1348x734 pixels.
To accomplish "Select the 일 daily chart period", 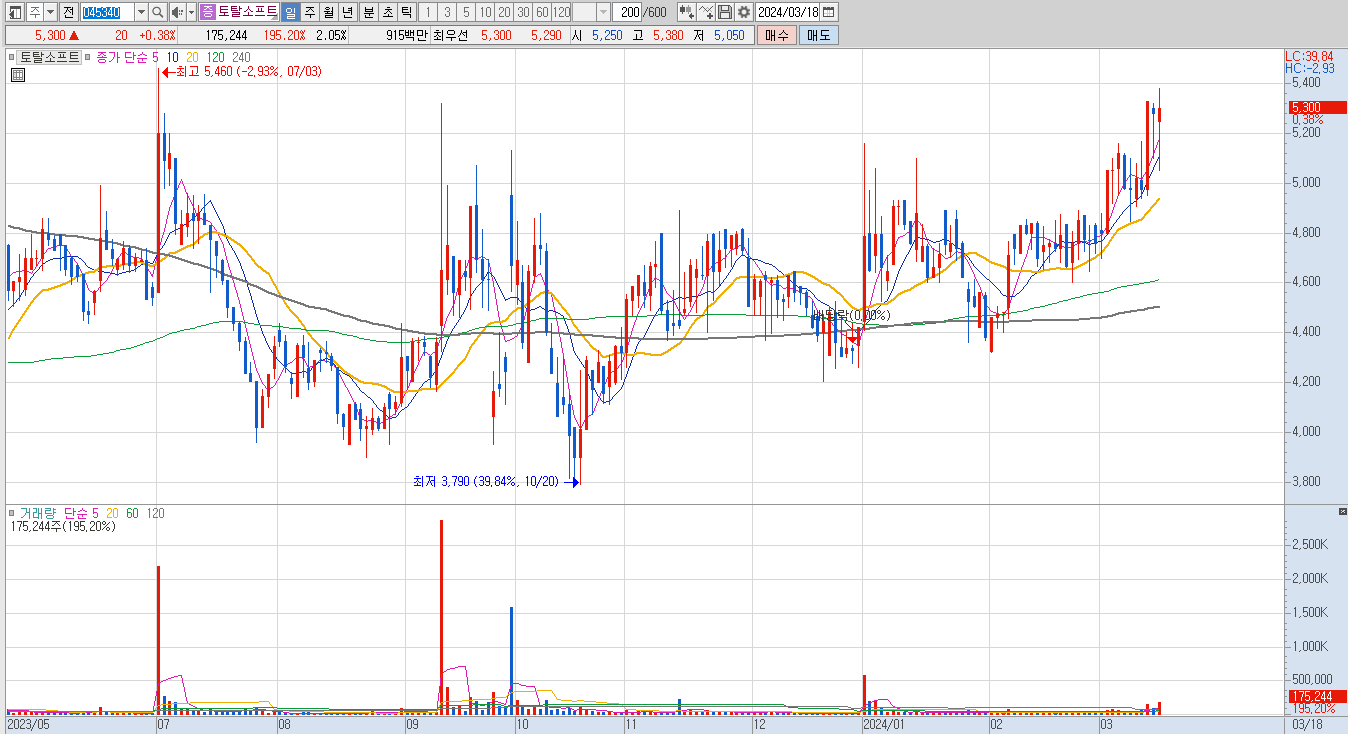I will [x=290, y=12].
